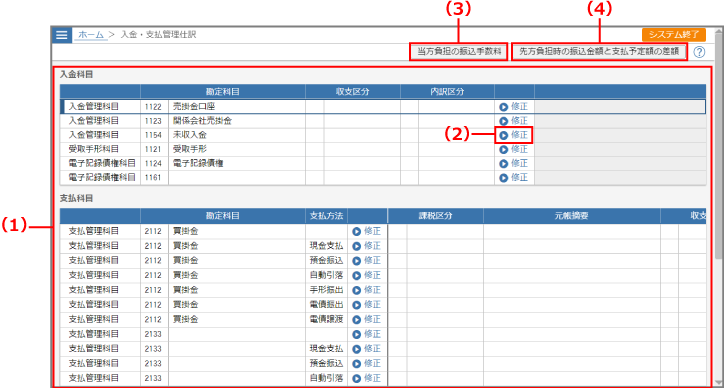Screen dimensions: 724x388
Task: Select the 未収入金 account name cell
Action: click(236, 135)
